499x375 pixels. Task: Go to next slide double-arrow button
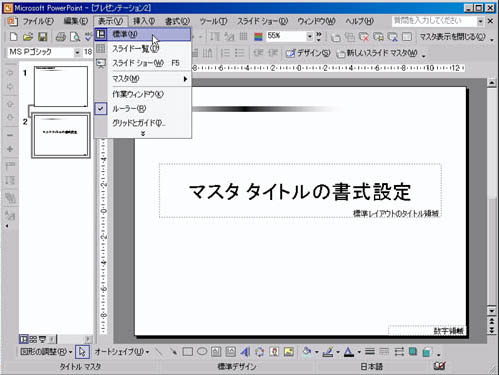(492, 330)
